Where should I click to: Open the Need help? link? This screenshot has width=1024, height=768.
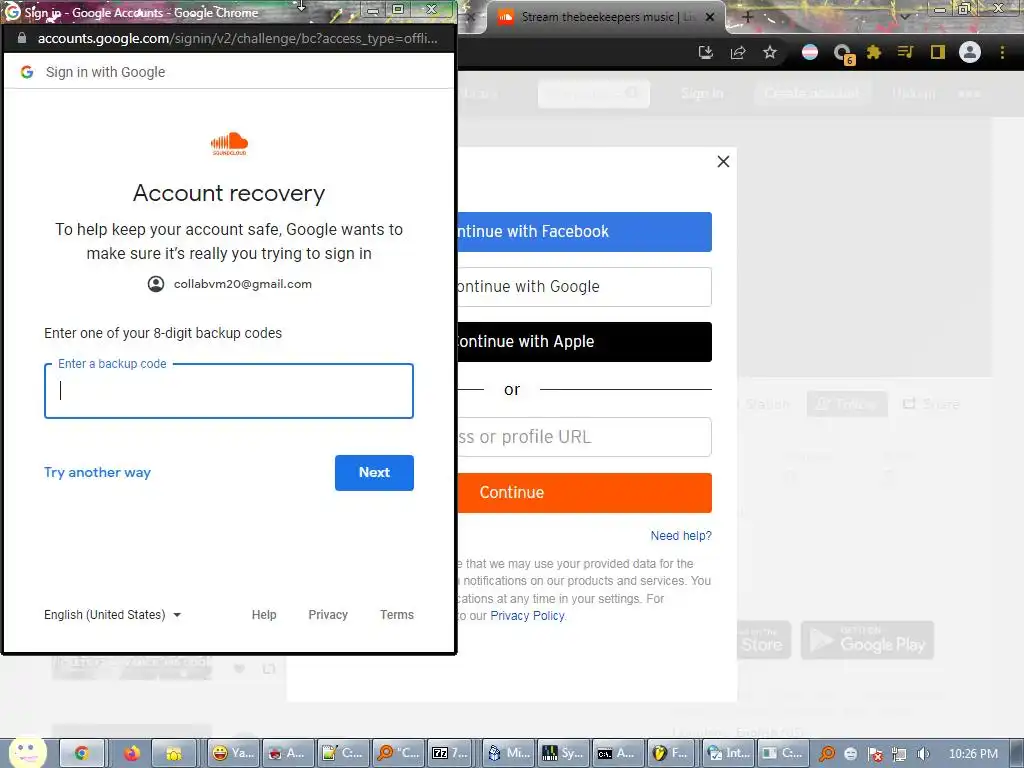click(x=680, y=536)
